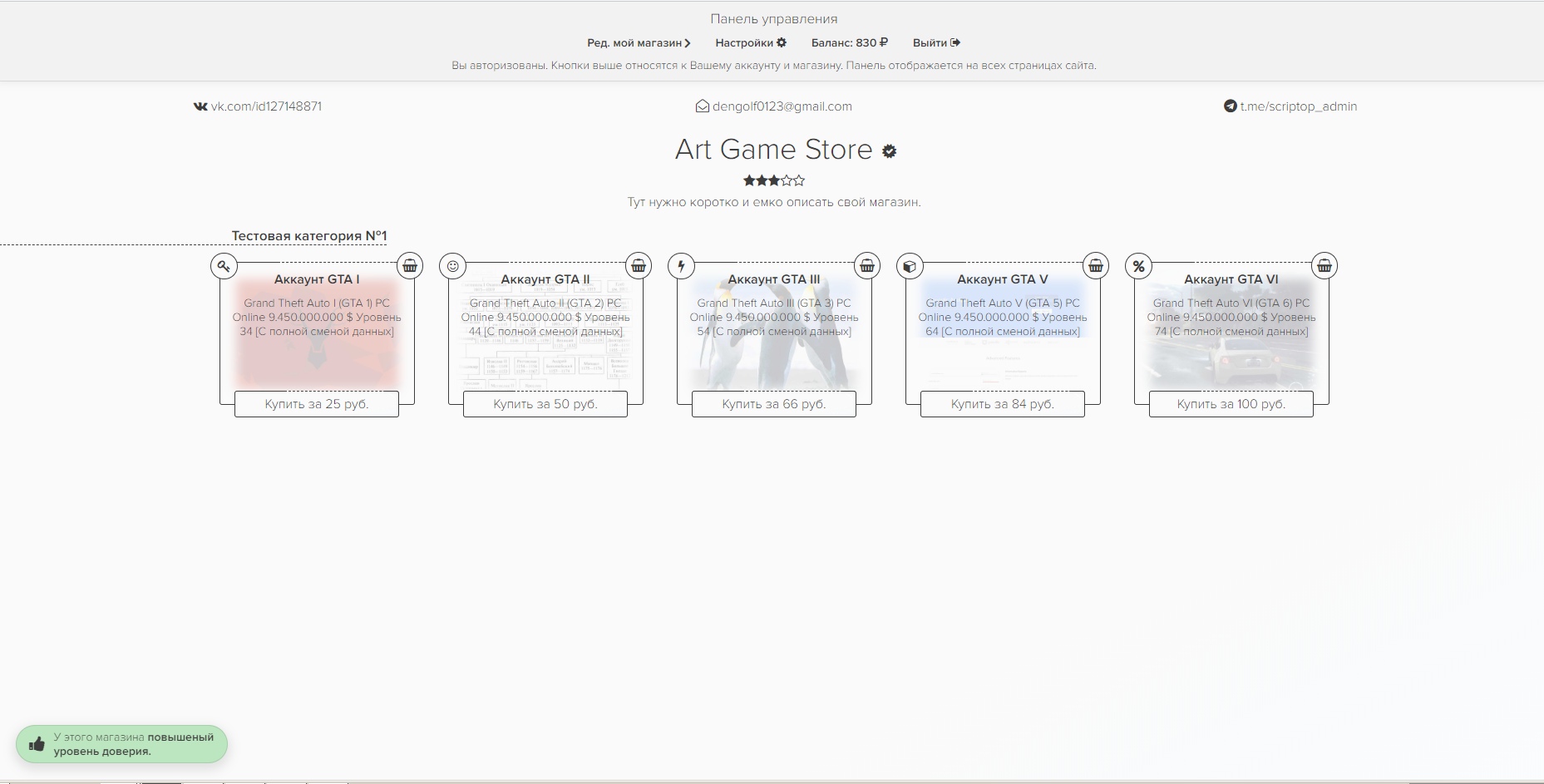Click Аккаунт GTA II title

click(x=545, y=279)
